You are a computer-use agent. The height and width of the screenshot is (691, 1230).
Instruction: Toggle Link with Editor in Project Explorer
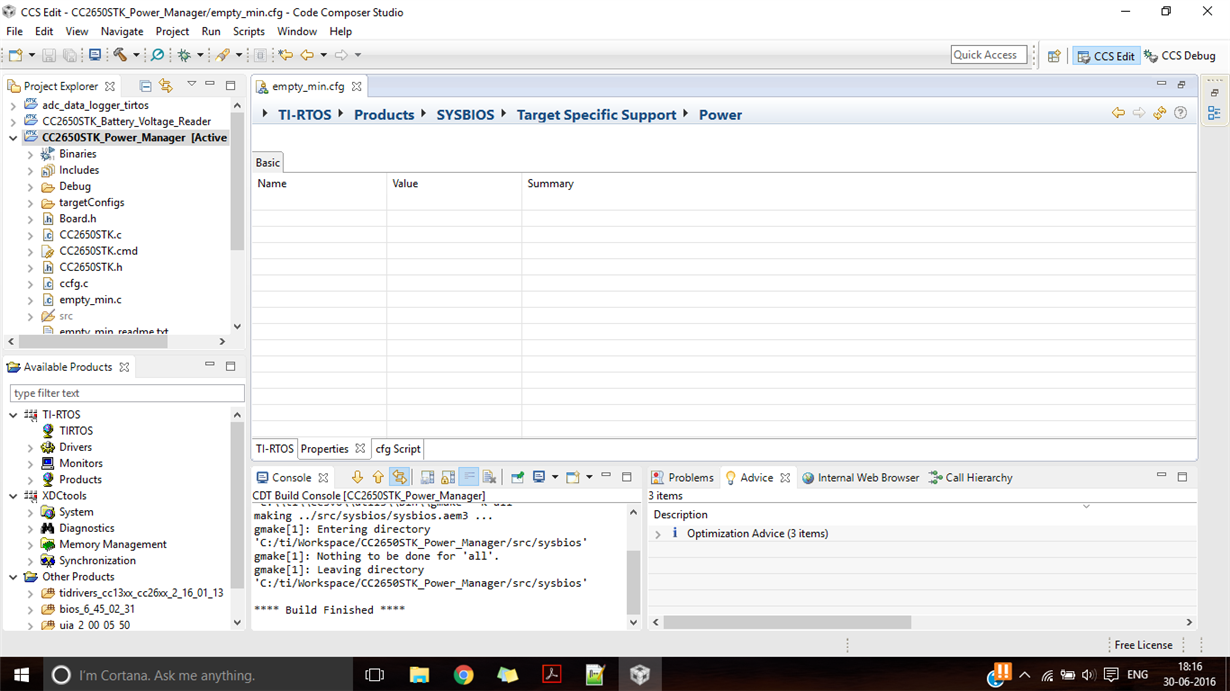(x=166, y=86)
